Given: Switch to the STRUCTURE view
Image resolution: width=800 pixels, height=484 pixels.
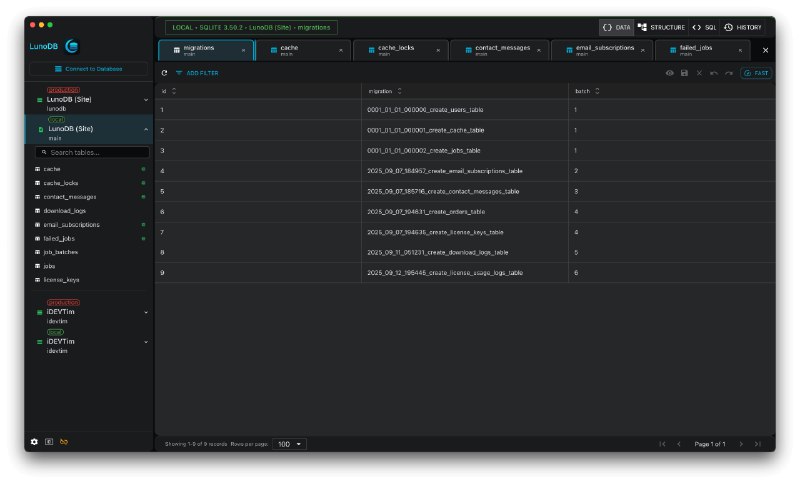Looking at the screenshot, I should coord(662,27).
